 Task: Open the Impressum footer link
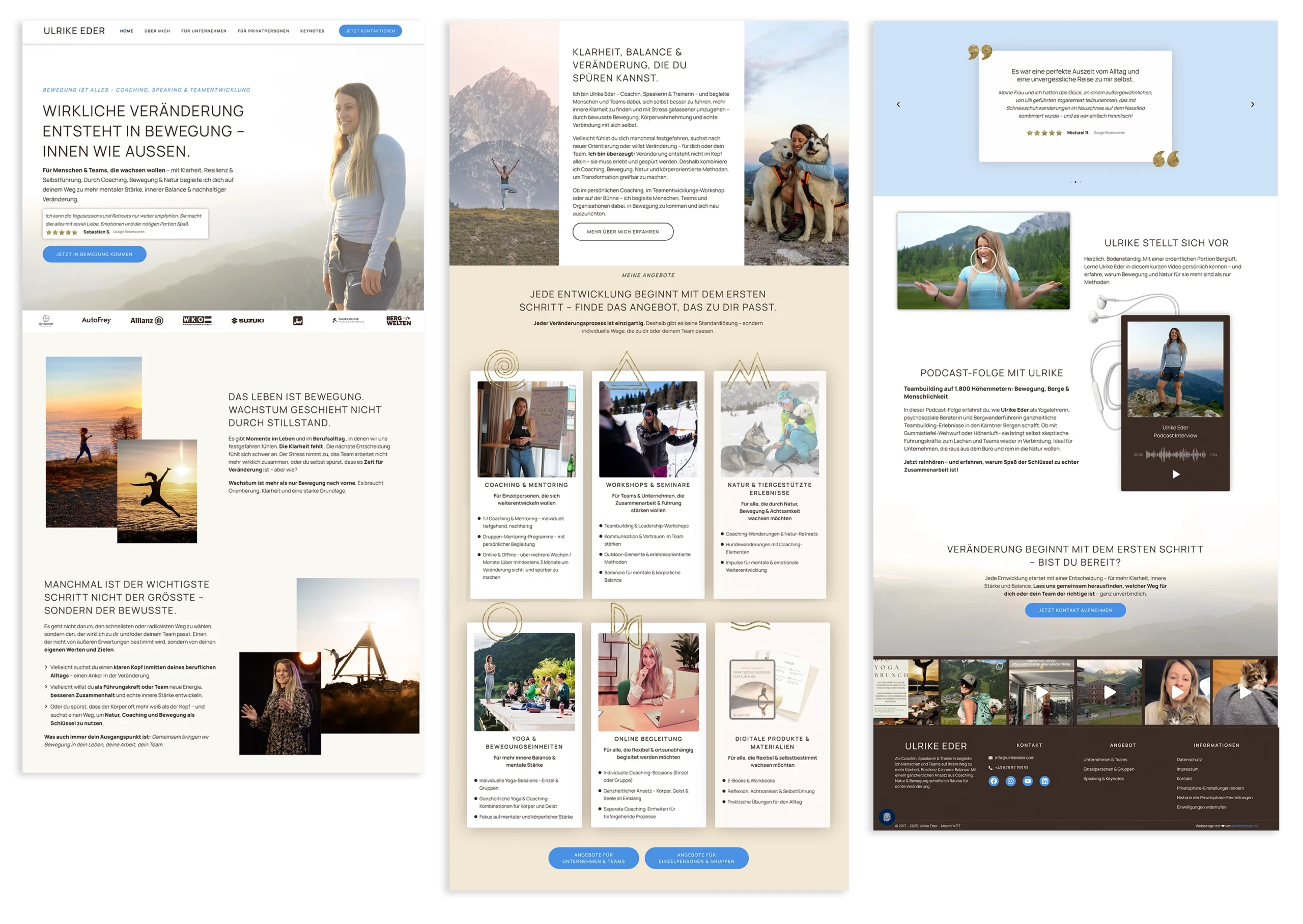1187,769
